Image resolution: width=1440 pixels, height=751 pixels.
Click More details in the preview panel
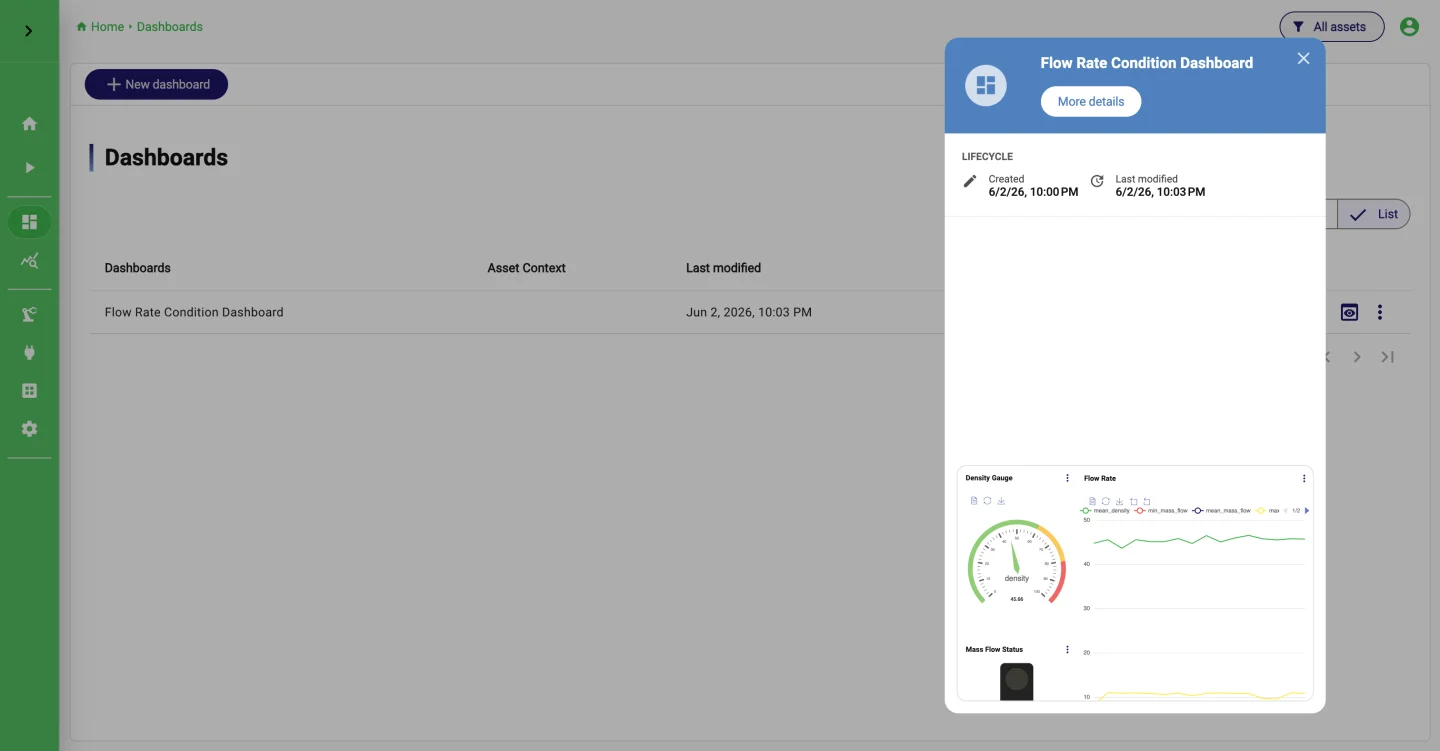(x=1091, y=101)
